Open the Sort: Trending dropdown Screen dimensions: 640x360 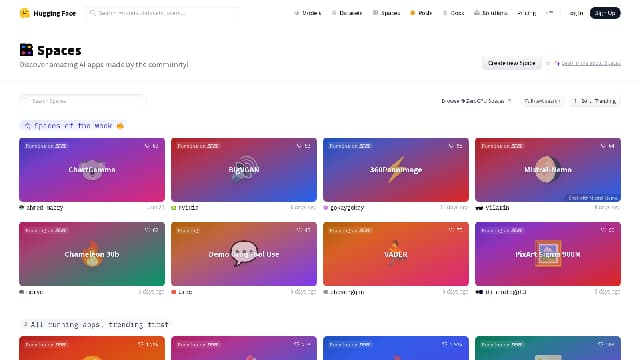[595, 101]
